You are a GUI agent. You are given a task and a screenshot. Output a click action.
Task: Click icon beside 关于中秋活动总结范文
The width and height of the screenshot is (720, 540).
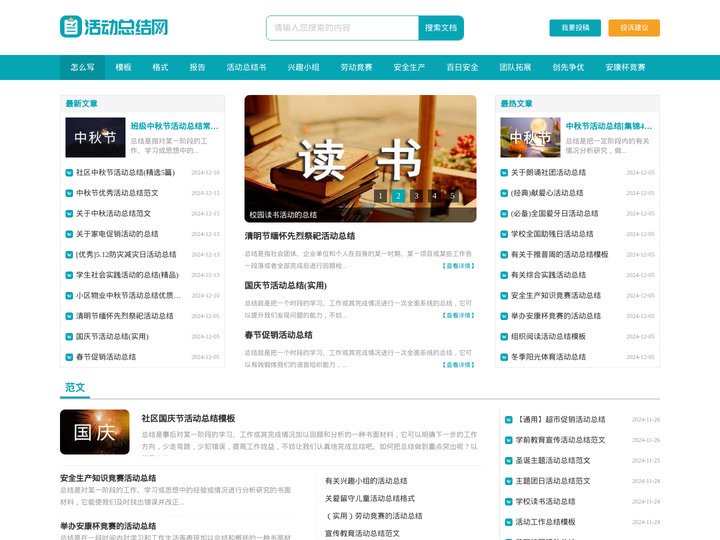coord(69,214)
